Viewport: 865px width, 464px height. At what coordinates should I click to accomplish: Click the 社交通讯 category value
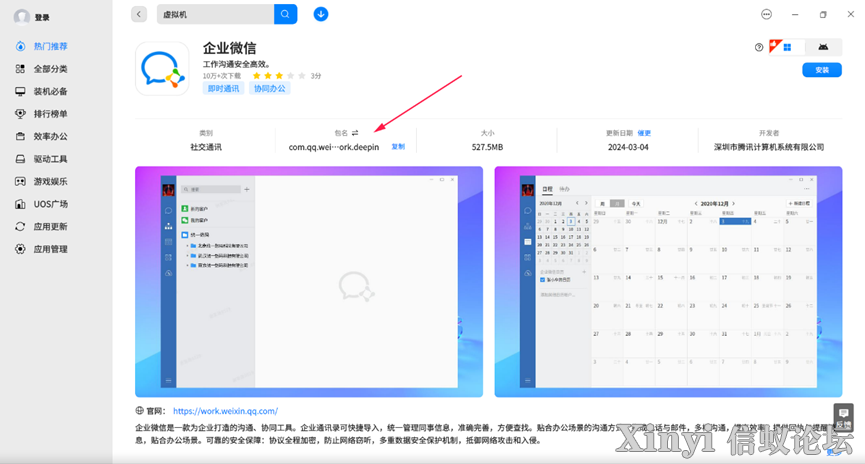coord(206,147)
